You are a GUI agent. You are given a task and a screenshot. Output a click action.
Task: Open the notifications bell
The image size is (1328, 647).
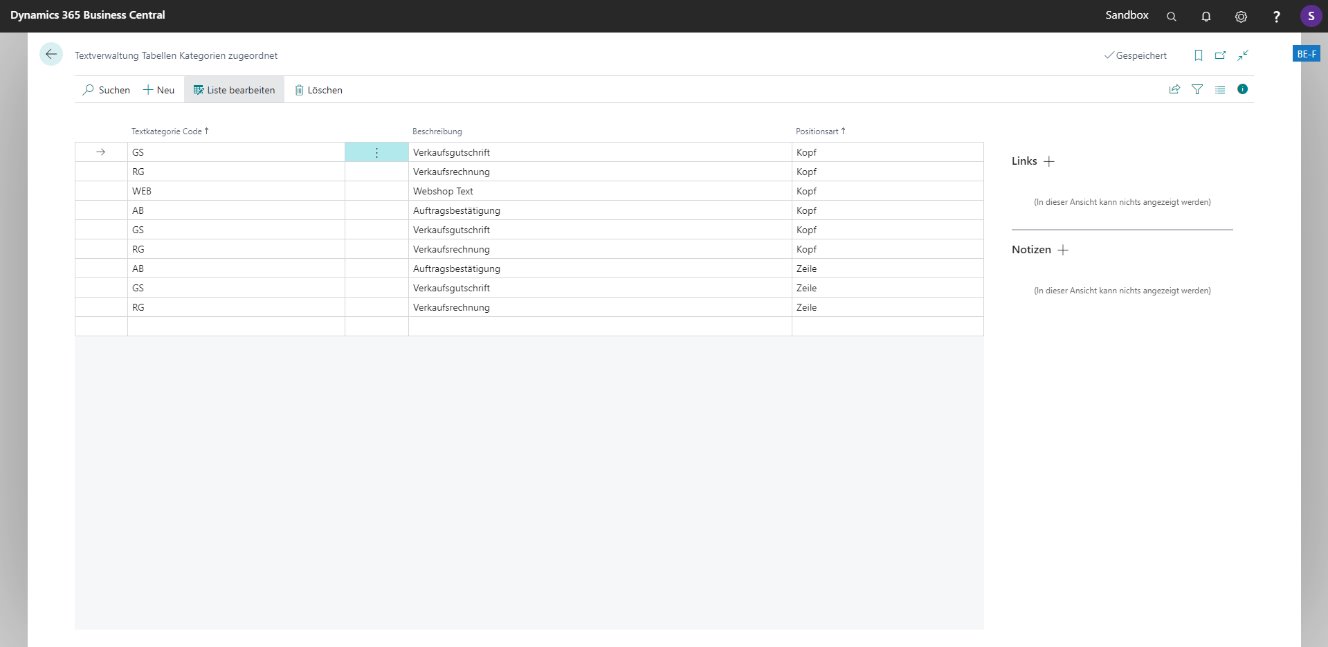1206,16
